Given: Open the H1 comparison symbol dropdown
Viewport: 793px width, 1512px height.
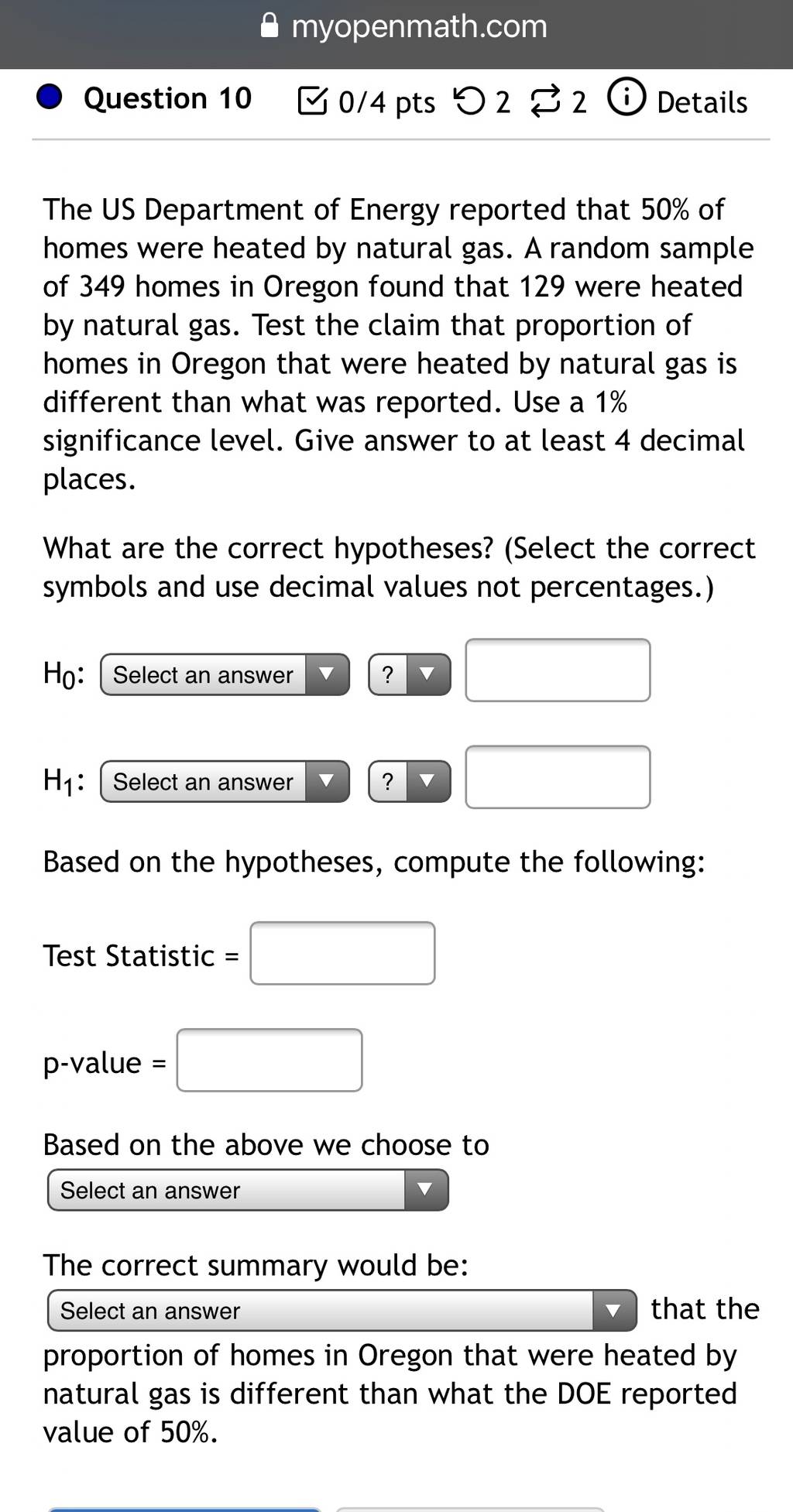Looking at the screenshot, I should pyautogui.click(x=410, y=781).
